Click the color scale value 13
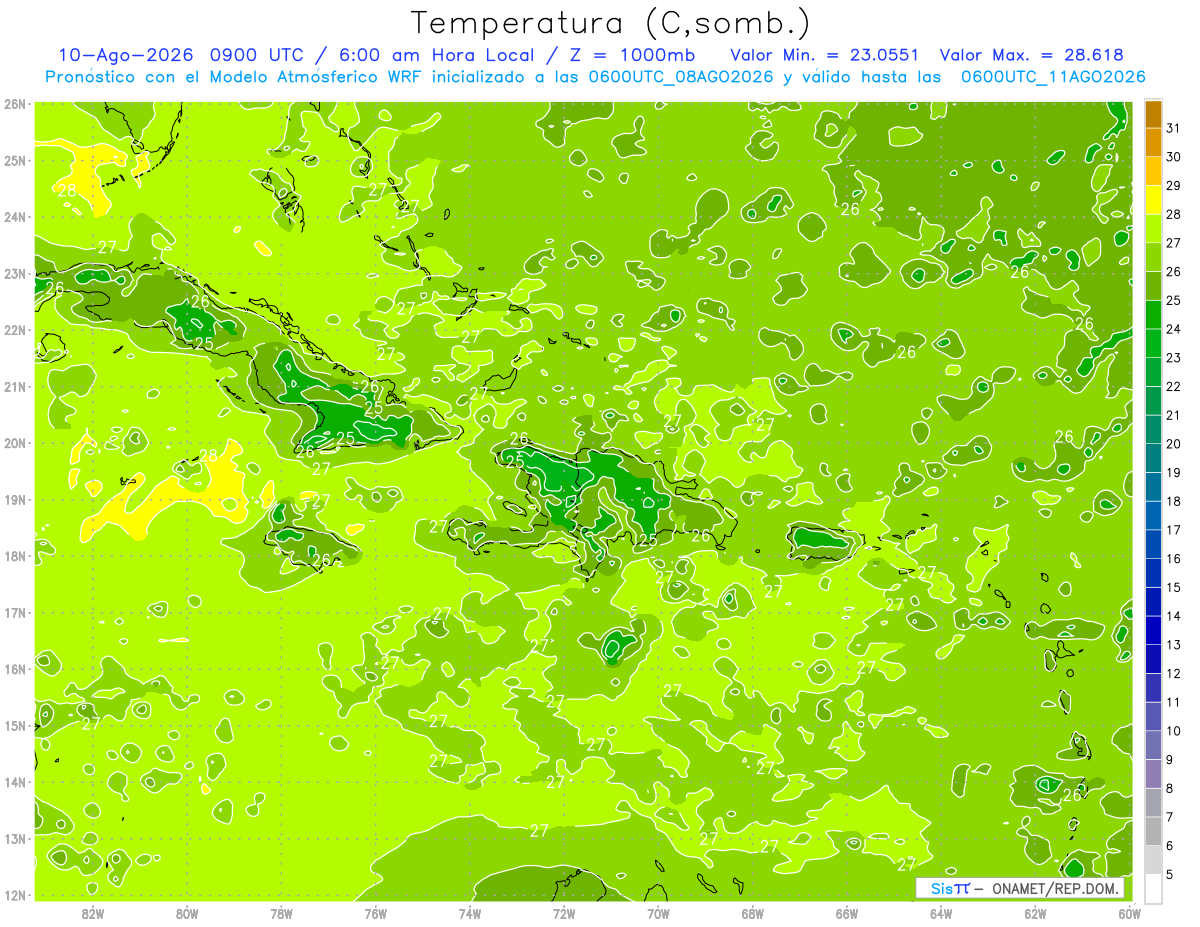1200x927 pixels. click(1174, 645)
